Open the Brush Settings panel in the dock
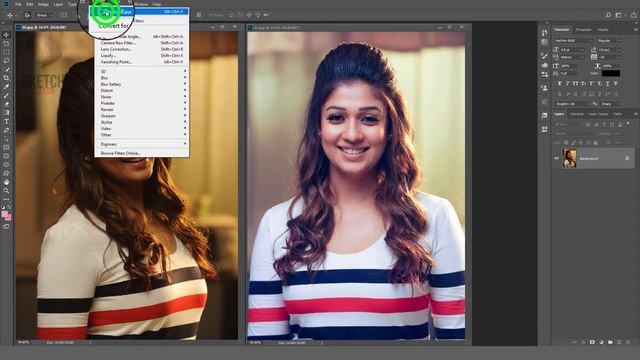Viewport: 640px width, 360px height. pyautogui.click(x=544, y=56)
